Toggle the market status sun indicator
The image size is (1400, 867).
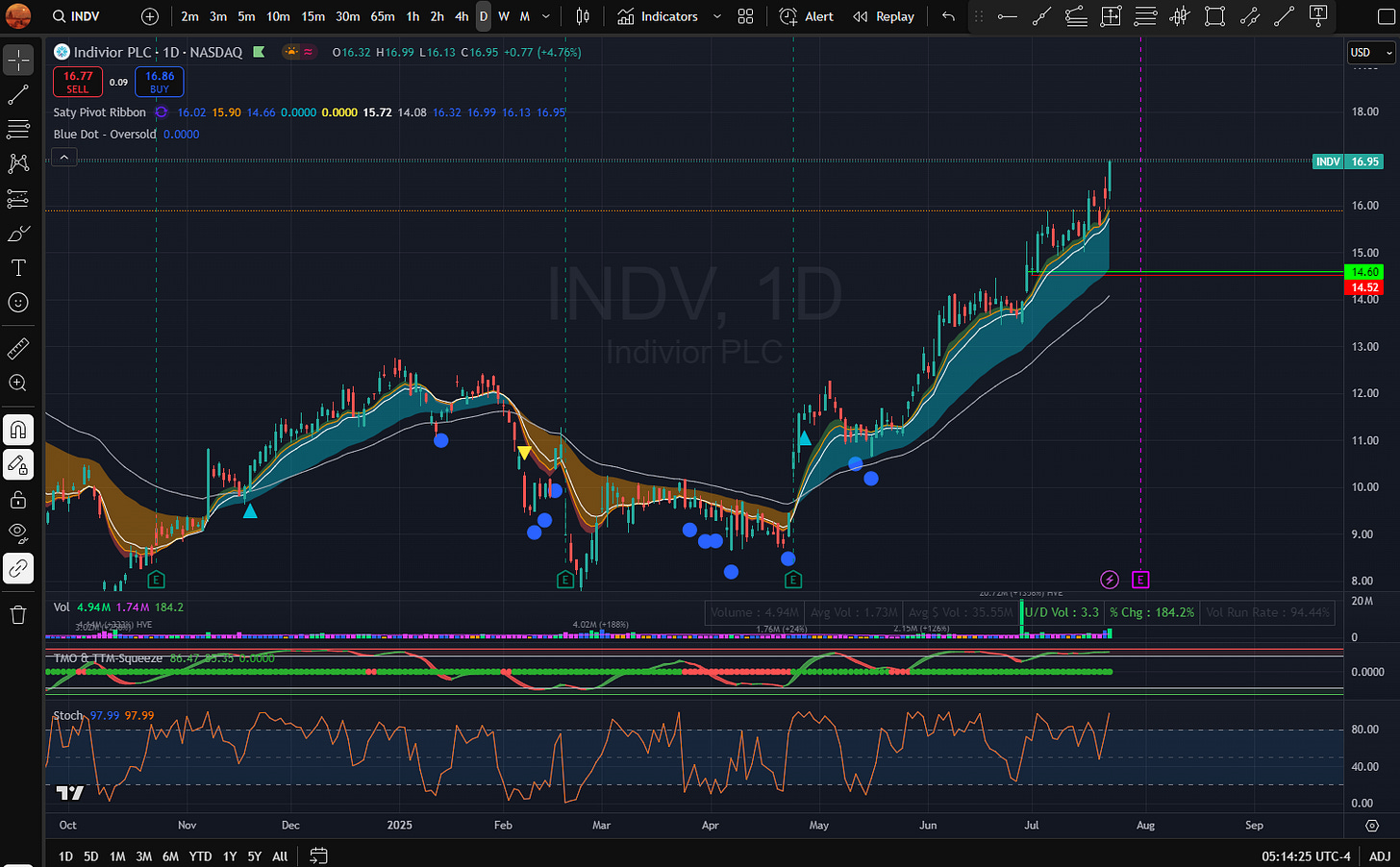[x=290, y=52]
